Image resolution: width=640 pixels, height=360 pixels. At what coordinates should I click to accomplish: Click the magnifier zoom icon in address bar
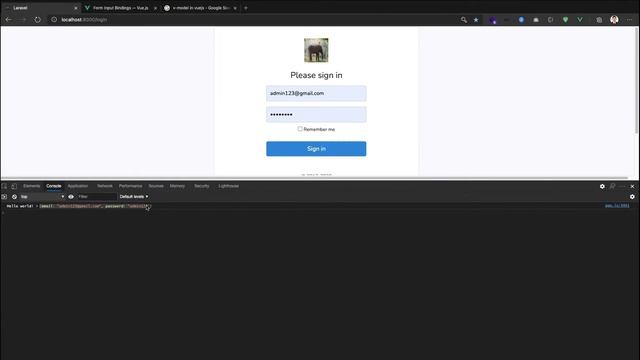[x=464, y=20]
